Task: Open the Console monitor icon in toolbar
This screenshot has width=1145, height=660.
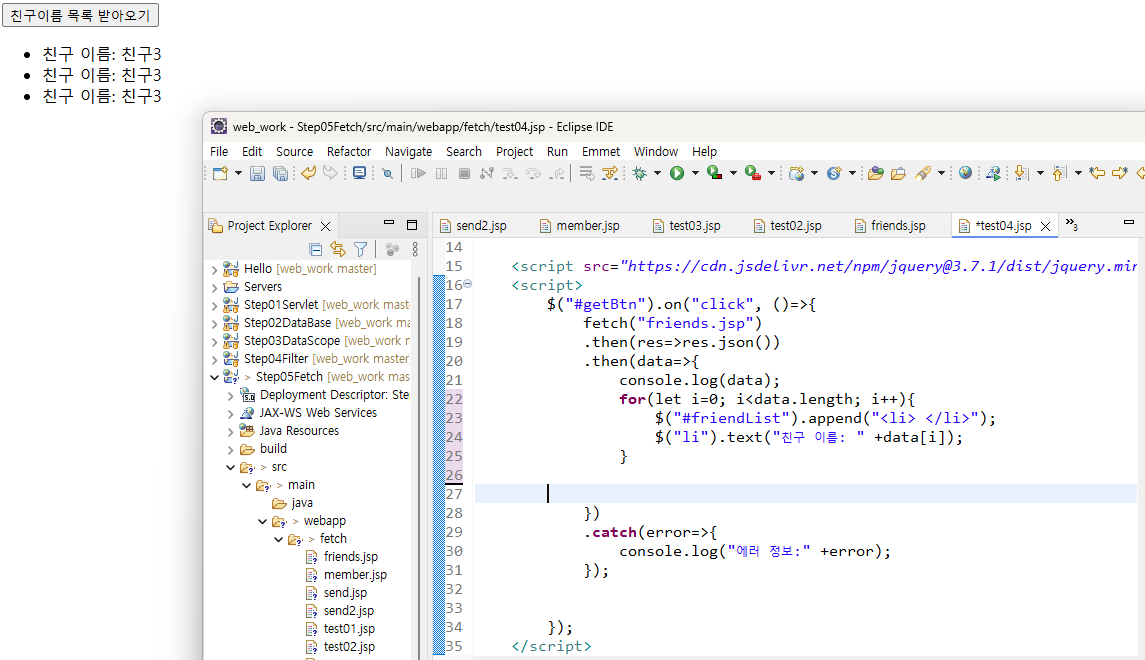Action: pyautogui.click(x=359, y=173)
